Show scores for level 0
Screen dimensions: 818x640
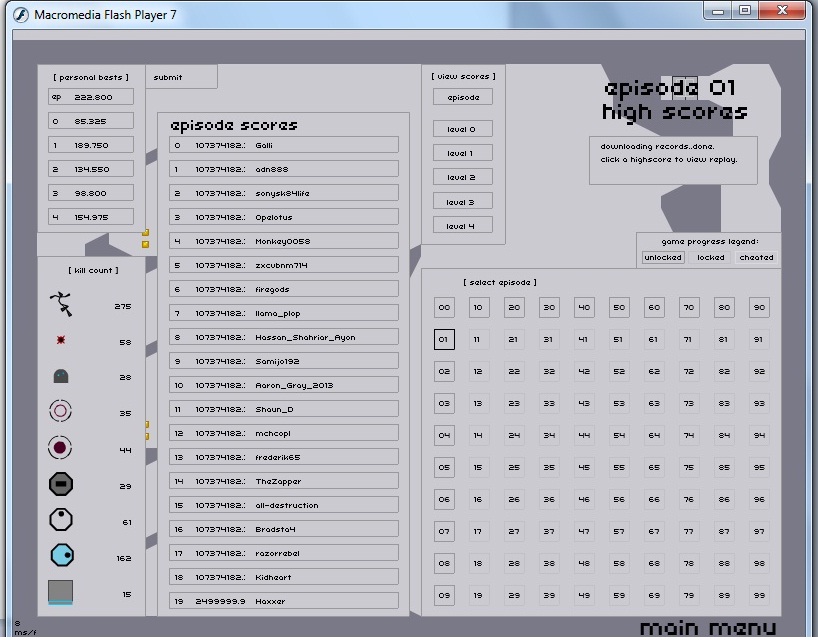(x=462, y=129)
